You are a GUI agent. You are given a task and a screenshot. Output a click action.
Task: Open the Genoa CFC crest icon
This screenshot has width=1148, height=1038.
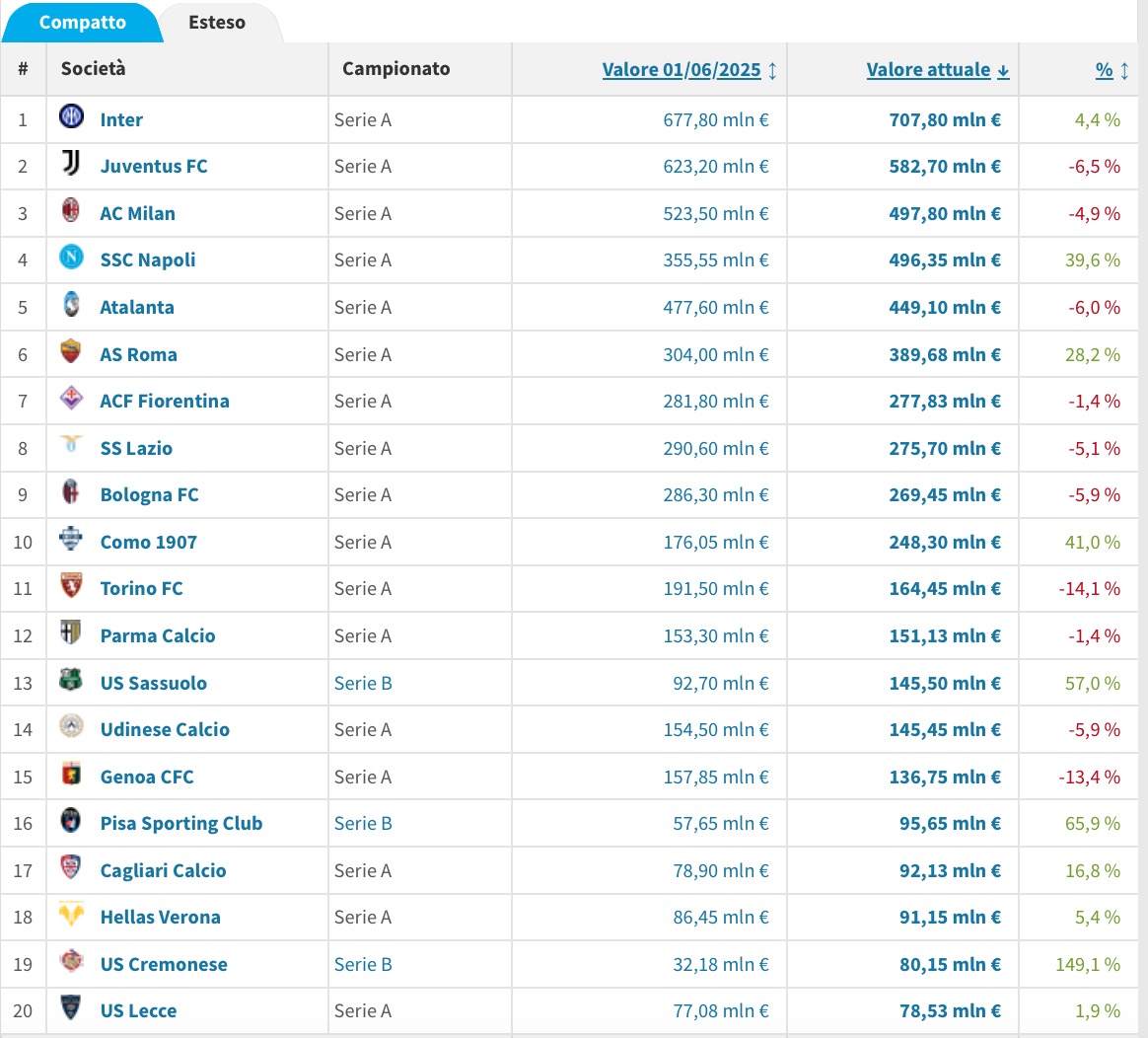(x=71, y=776)
